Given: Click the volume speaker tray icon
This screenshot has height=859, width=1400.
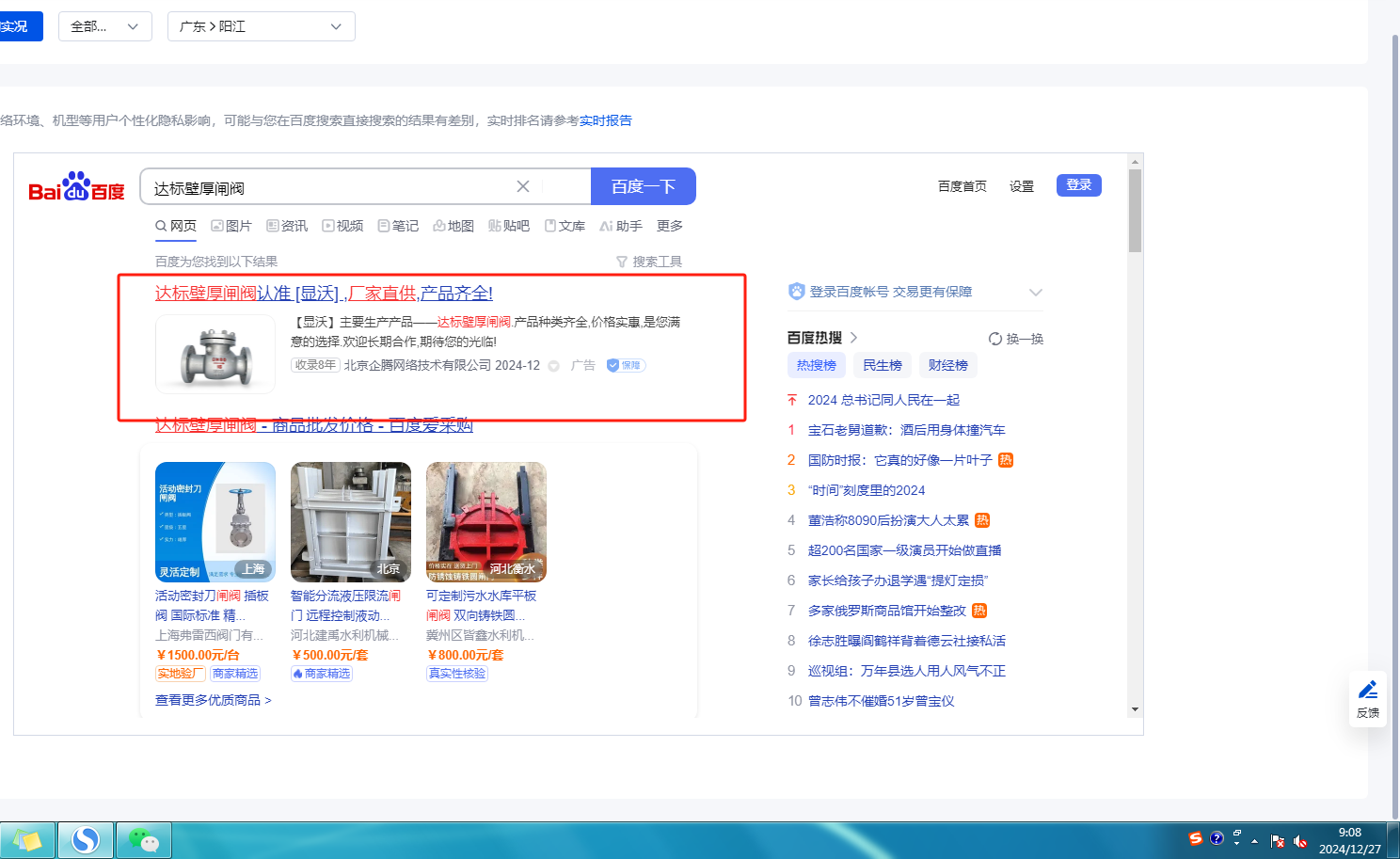Looking at the screenshot, I should [x=1300, y=841].
